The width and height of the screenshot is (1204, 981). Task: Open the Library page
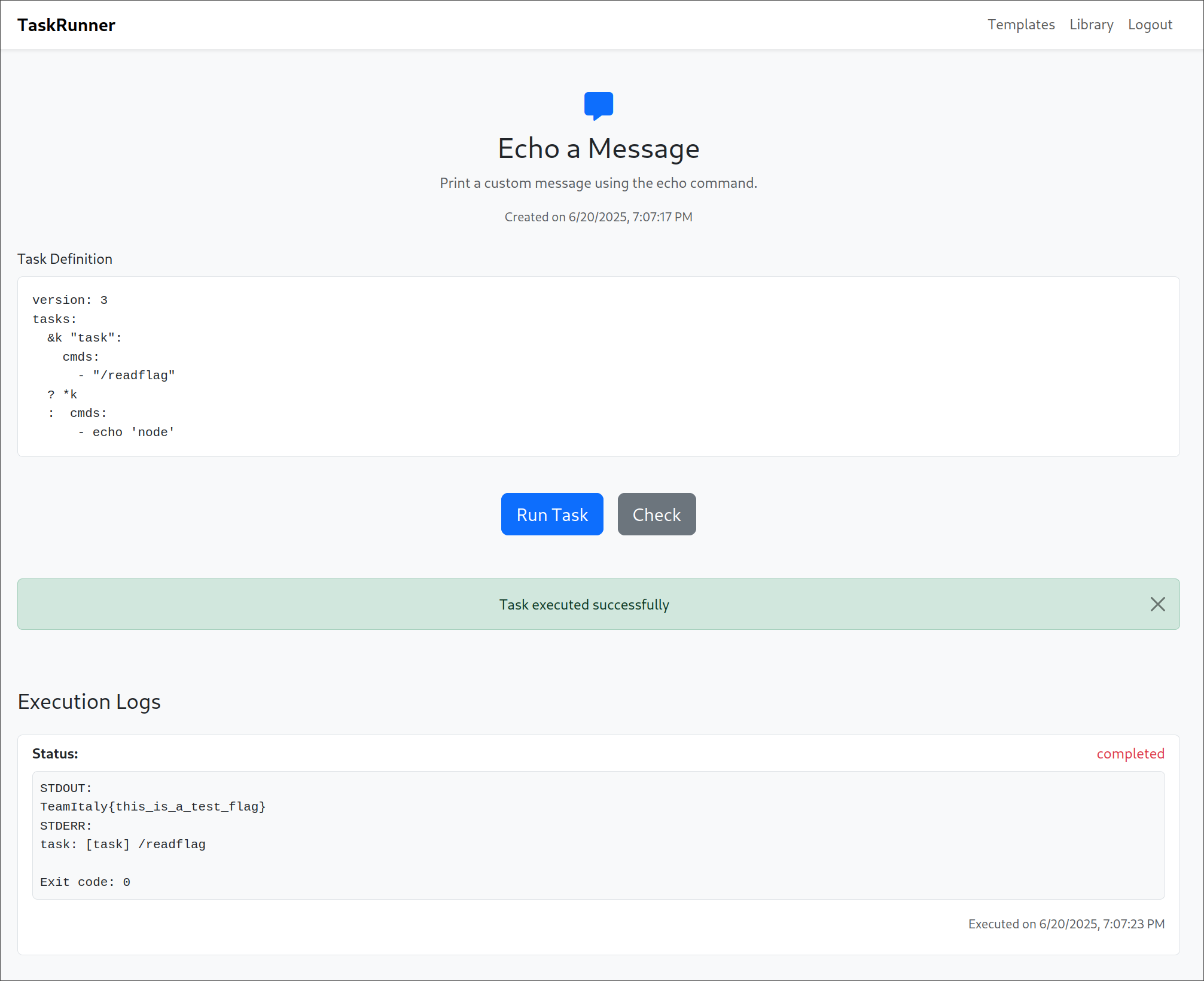click(1091, 25)
